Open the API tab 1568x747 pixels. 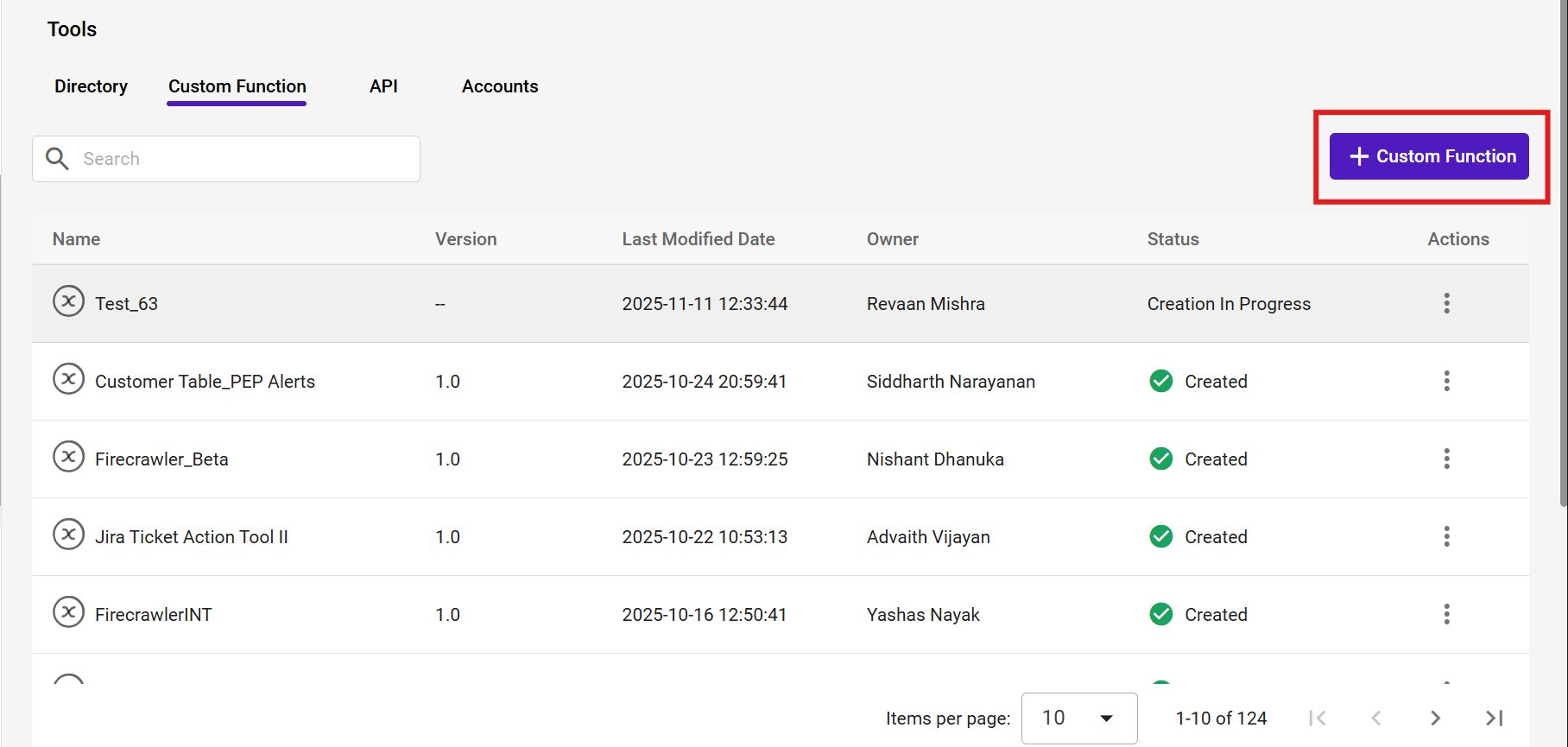click(x=383, y=86)
